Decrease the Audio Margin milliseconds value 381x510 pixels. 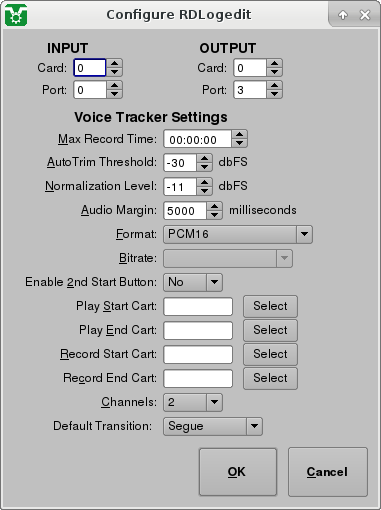(214, 215)
